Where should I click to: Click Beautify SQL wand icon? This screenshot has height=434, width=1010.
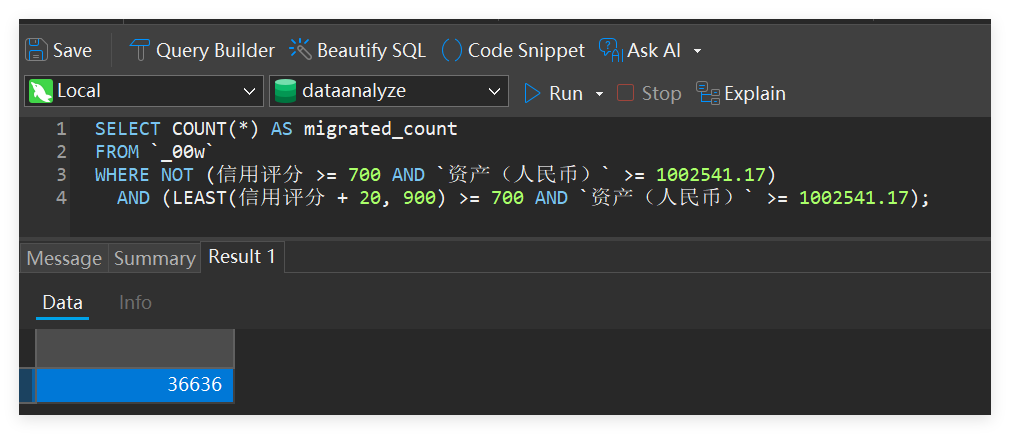(x=300, y=50)
